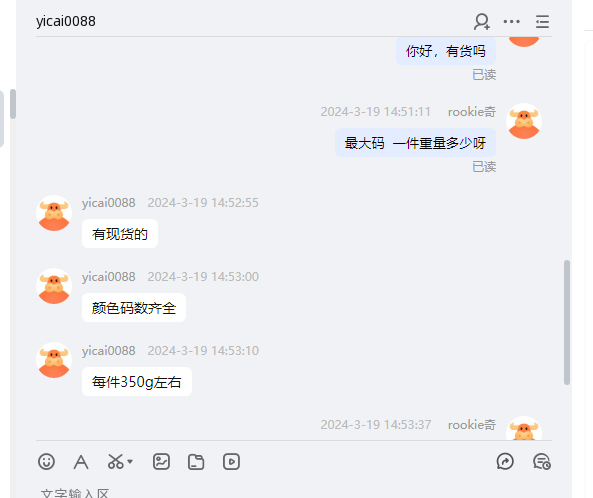Expand the screenshot options dropdown arrow
The height and width of the screenshot is (498, 593).
coord(130,462)
